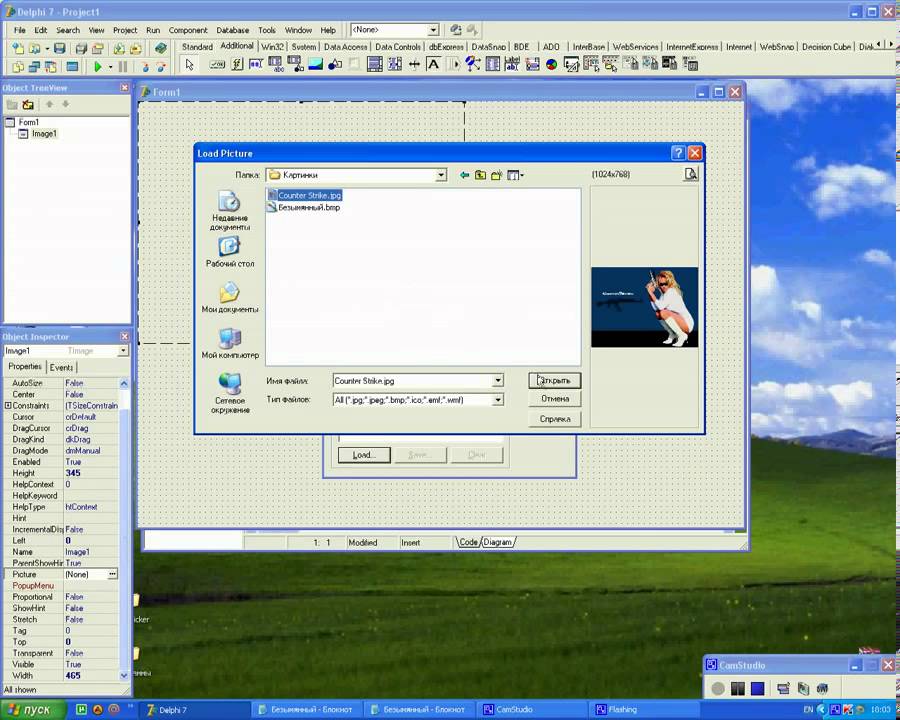Switch to the Standard palette tab
The height and width of the screenshot is (720, 900).
(197, 47)
